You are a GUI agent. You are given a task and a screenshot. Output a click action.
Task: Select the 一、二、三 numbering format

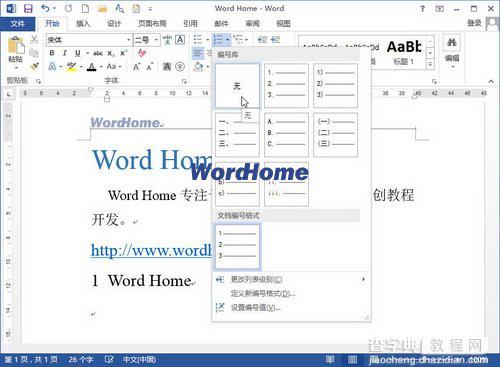(x=237, y=135)
